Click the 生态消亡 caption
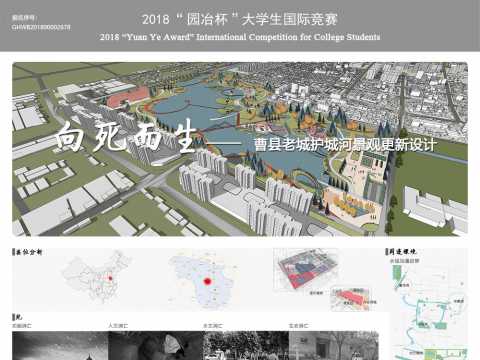 click(x=298, y=325)
